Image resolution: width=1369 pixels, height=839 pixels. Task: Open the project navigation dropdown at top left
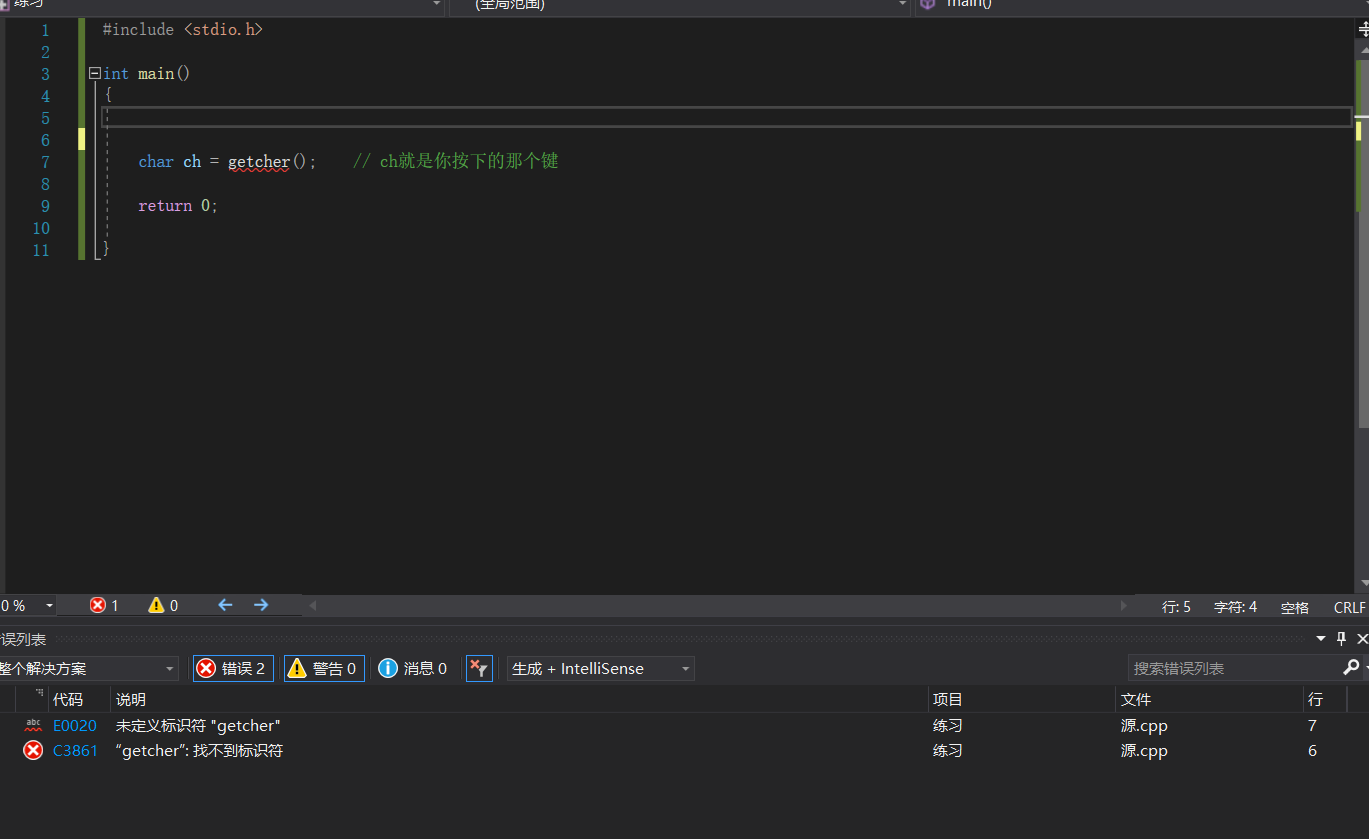[x=222, y=5]
